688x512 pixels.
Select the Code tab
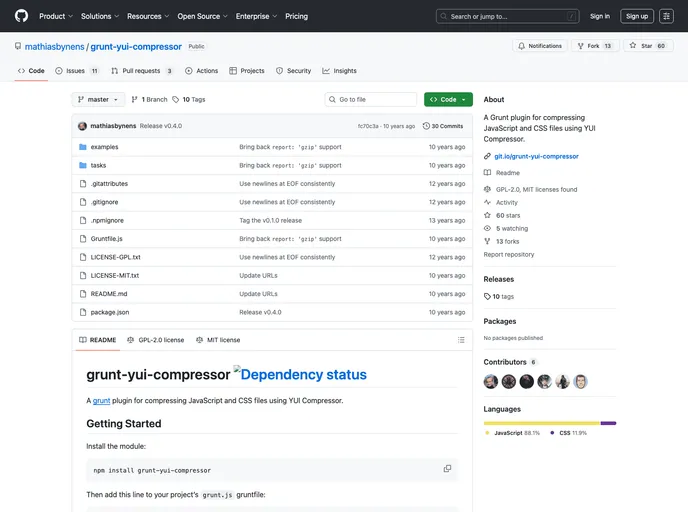[31, 71]
